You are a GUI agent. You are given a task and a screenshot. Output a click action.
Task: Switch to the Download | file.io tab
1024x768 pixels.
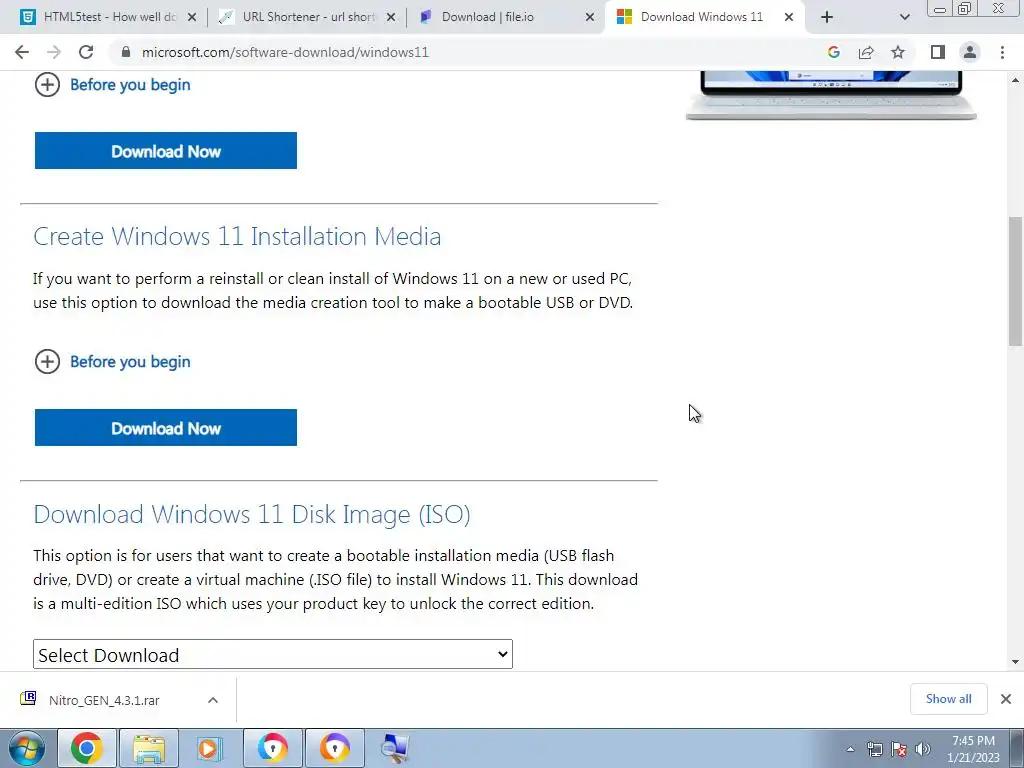pyautogui.click(x=487, y=17)
